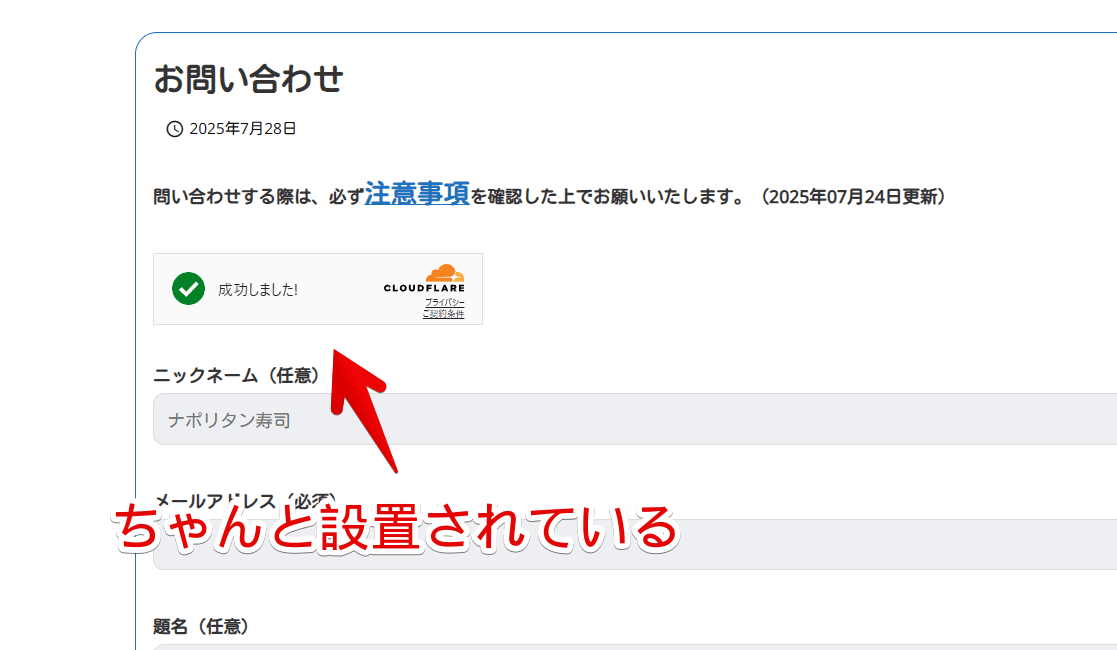Open the 注意事項 hyperlink
The height and width of the screenshot is (650, 1117).
tap(416, 196)
